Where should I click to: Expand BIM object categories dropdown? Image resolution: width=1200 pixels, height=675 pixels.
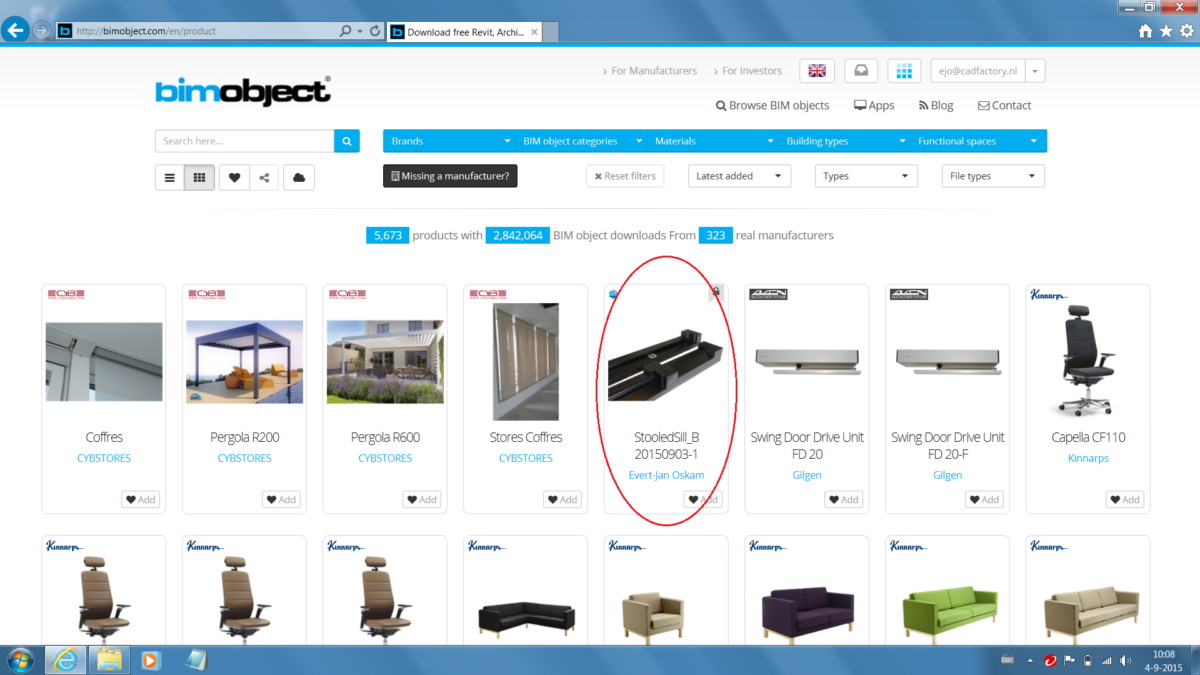[x=581, y=141]
